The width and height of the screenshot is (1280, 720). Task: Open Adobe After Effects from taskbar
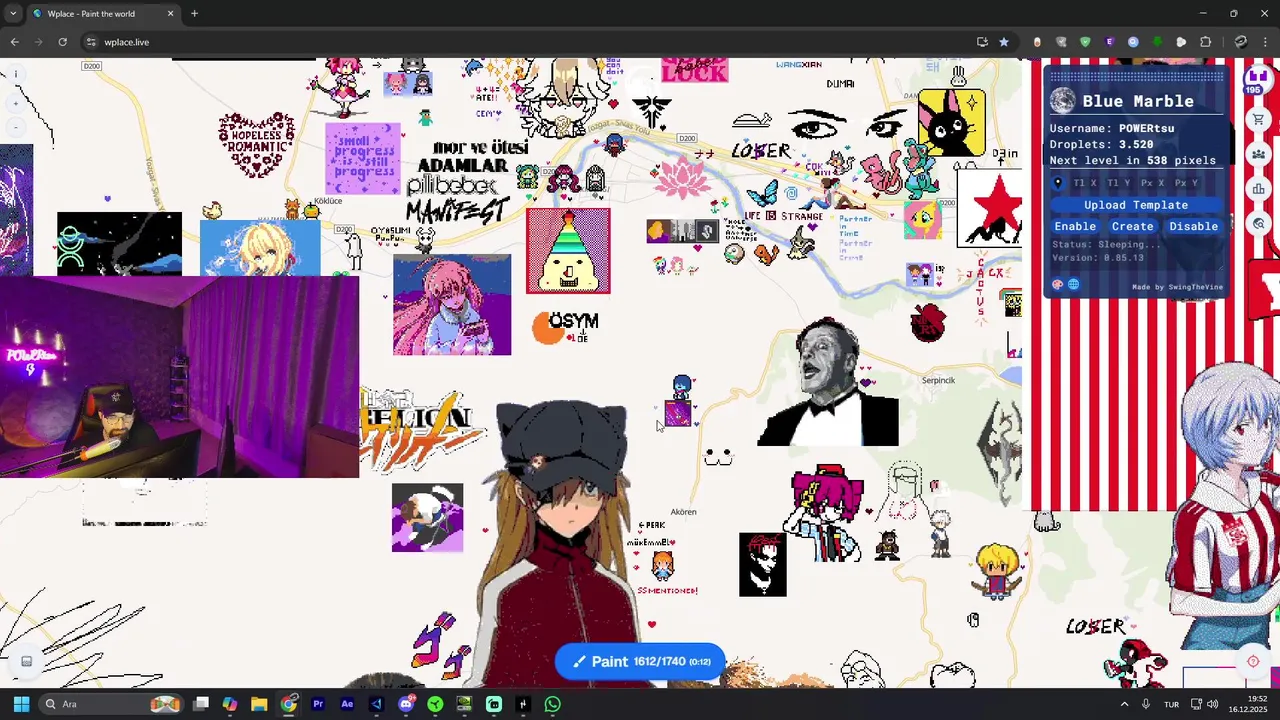(x=347, y=704)
